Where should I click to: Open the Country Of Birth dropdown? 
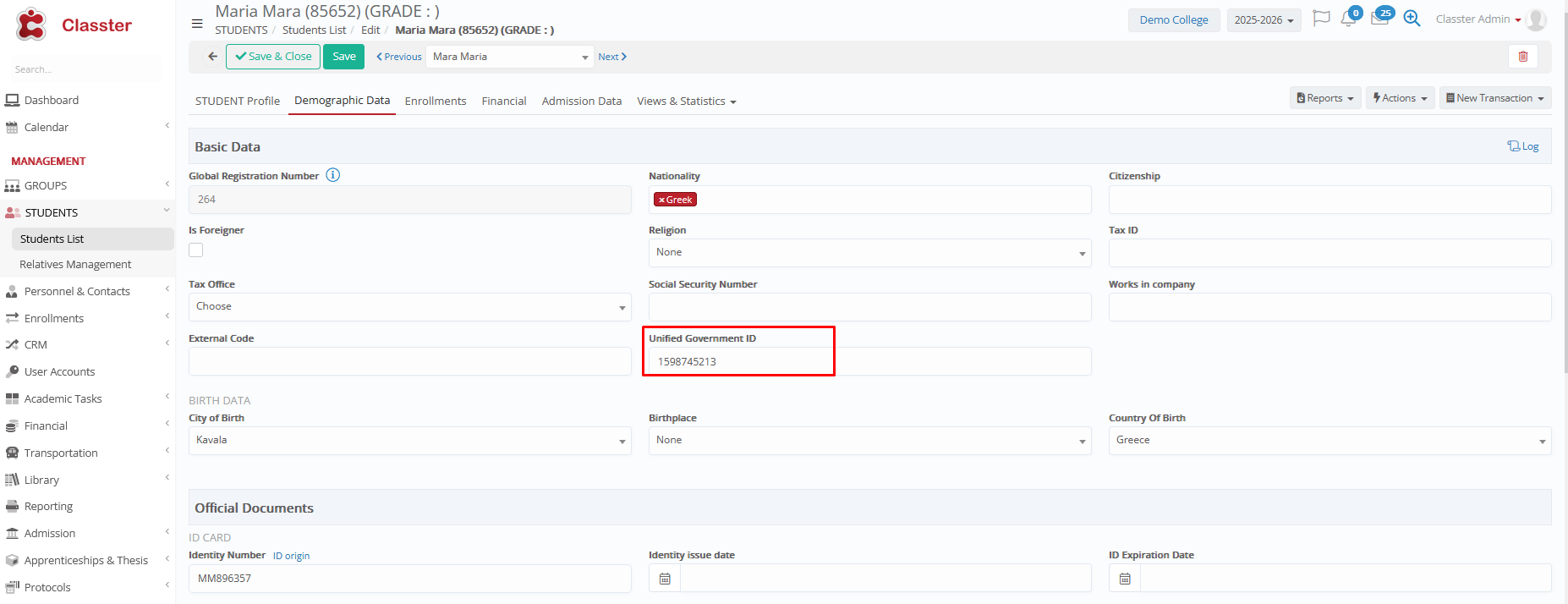1330,441
